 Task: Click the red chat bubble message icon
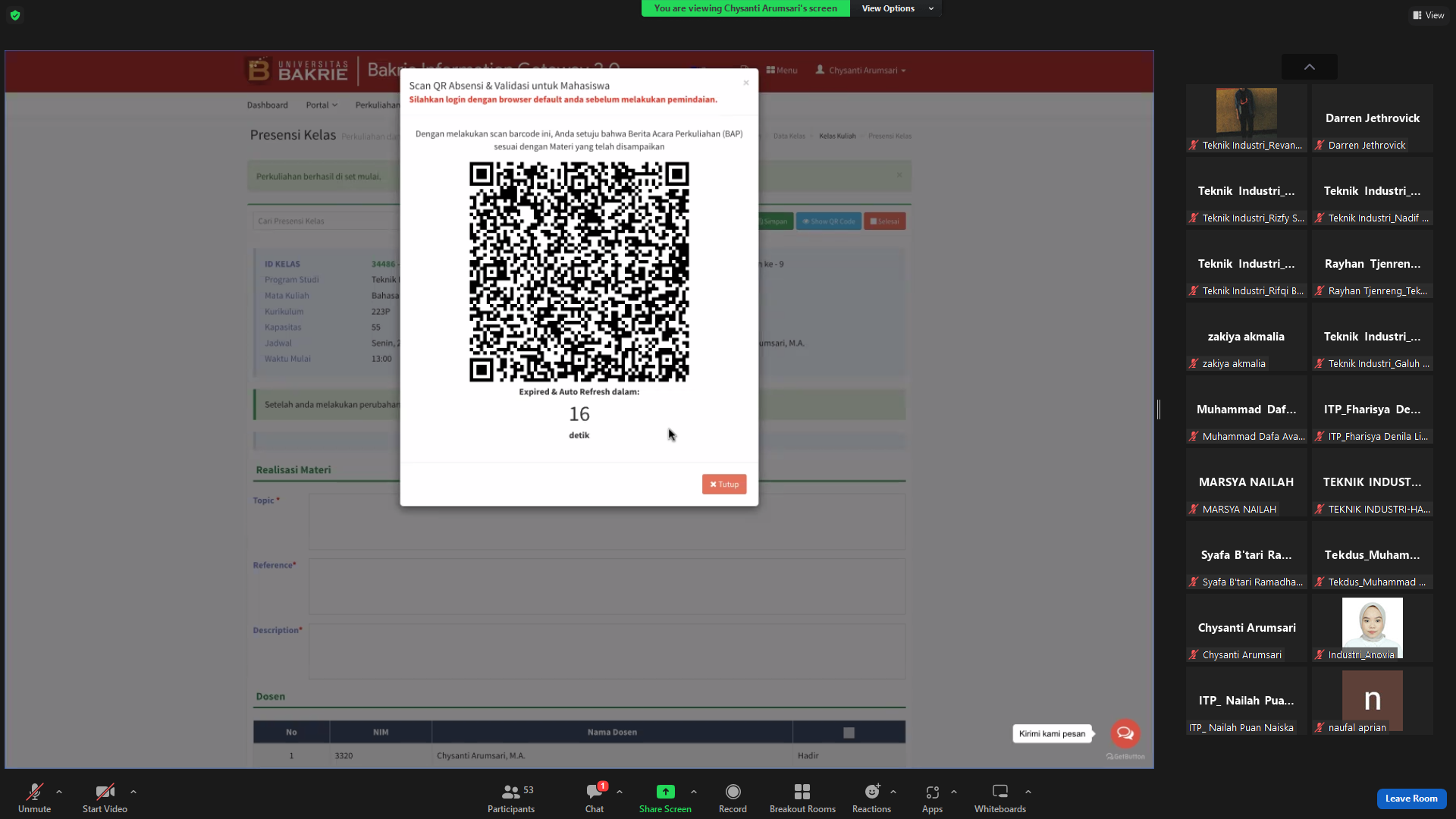tap(1125, 733)
